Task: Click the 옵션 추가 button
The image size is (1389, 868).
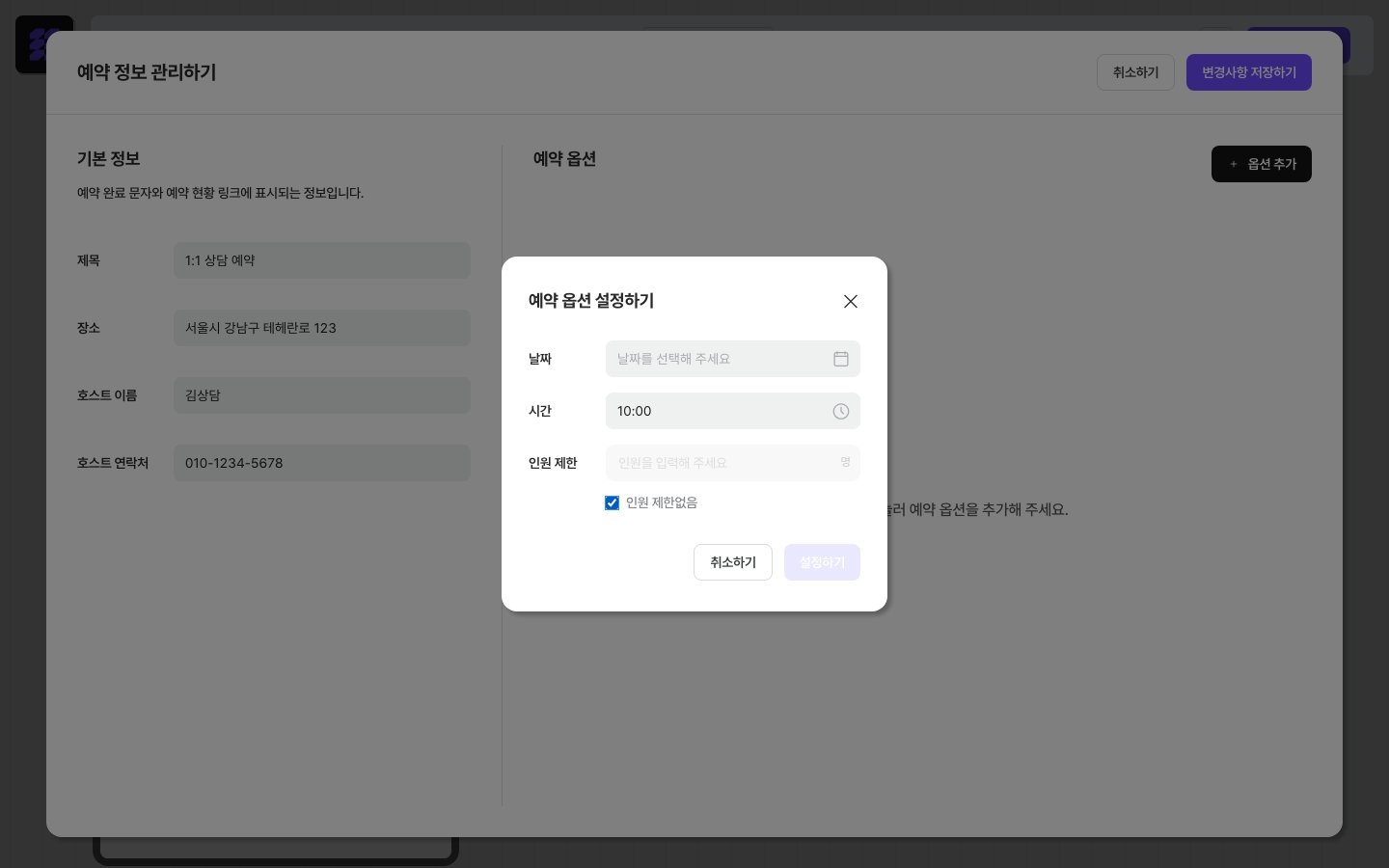Action: (x=1262, y=164)
